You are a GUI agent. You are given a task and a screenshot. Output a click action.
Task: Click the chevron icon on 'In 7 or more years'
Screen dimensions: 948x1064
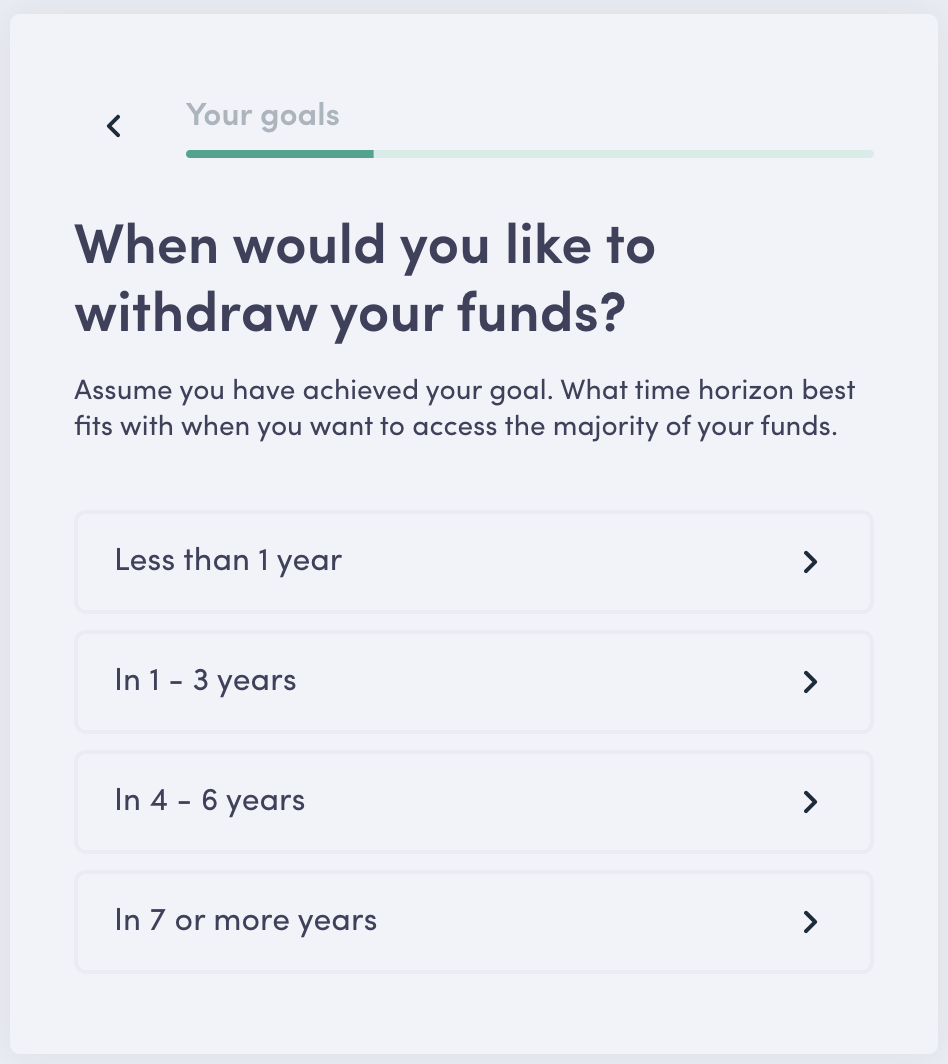click(x=810, y=922)
